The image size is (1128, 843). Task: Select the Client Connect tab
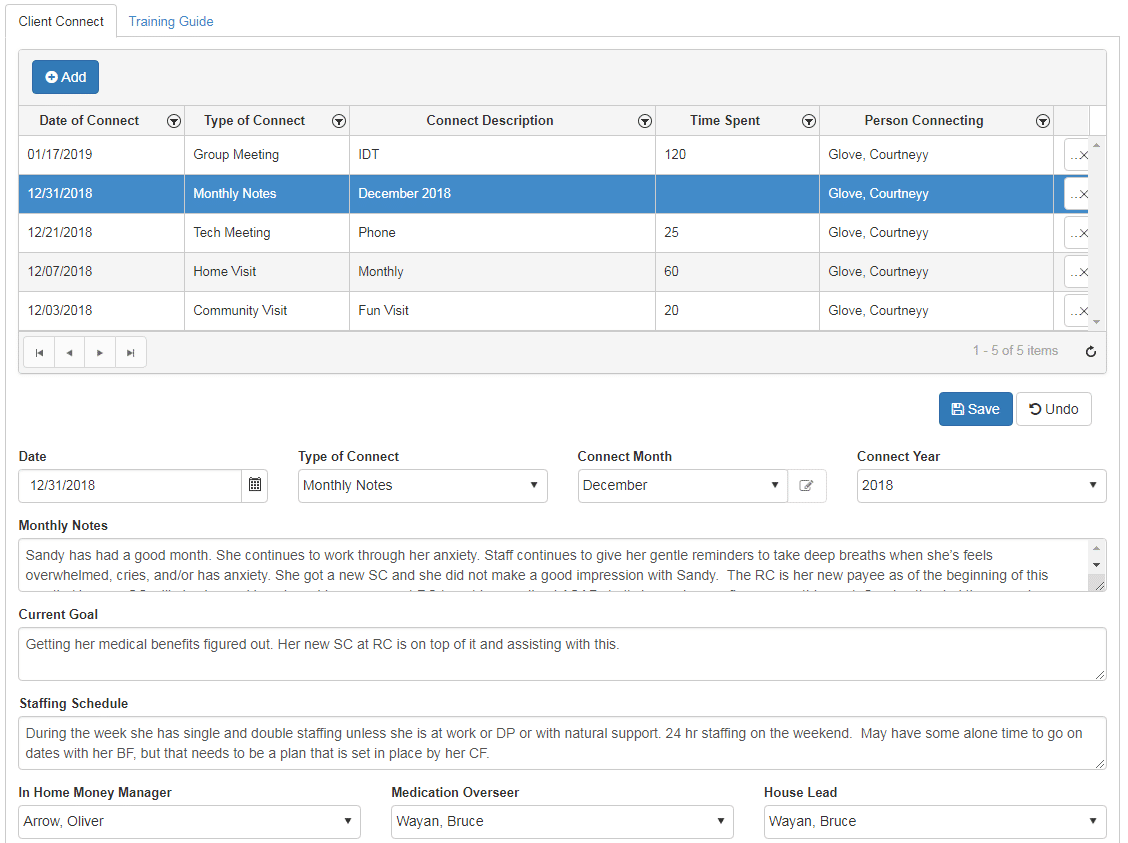tap(61, 20)
